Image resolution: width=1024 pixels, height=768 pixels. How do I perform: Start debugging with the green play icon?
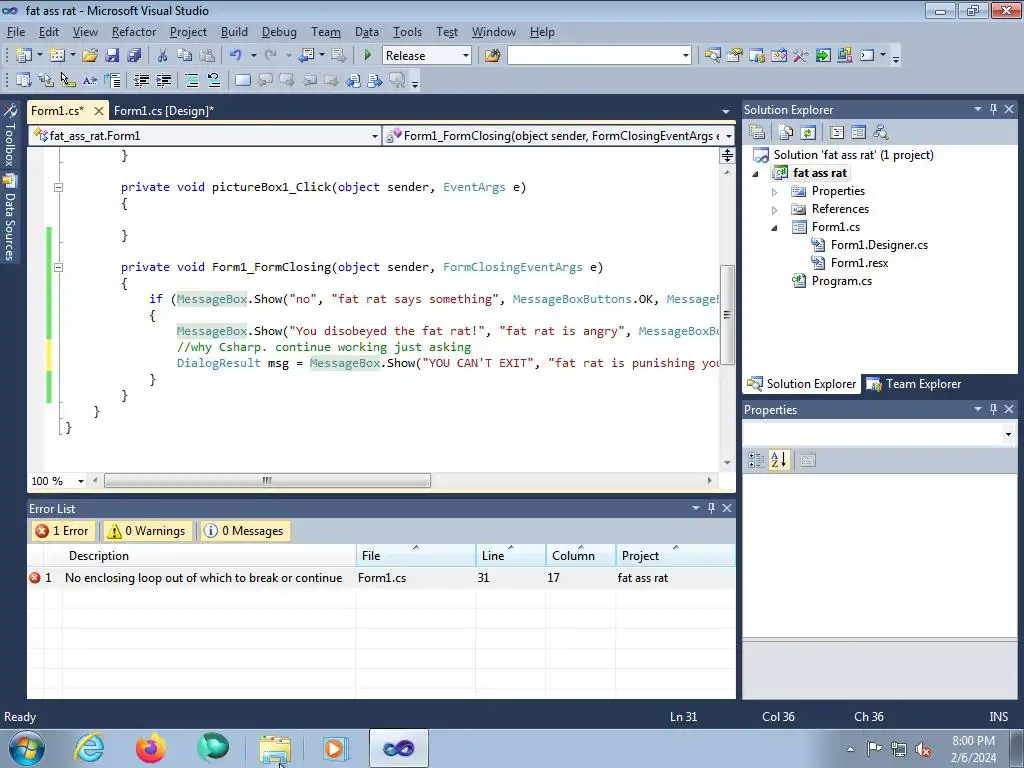coord(367,56)
